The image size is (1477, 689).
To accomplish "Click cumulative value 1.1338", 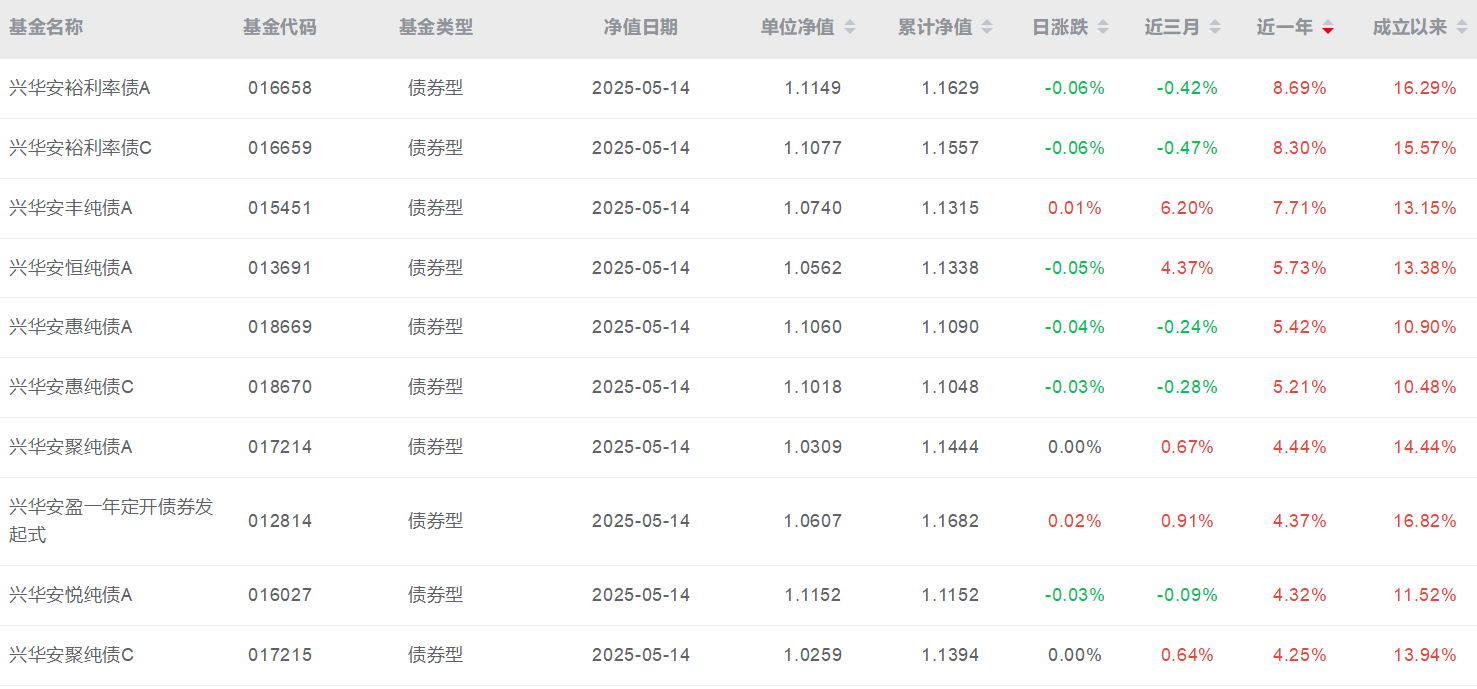I will (950, 268).
